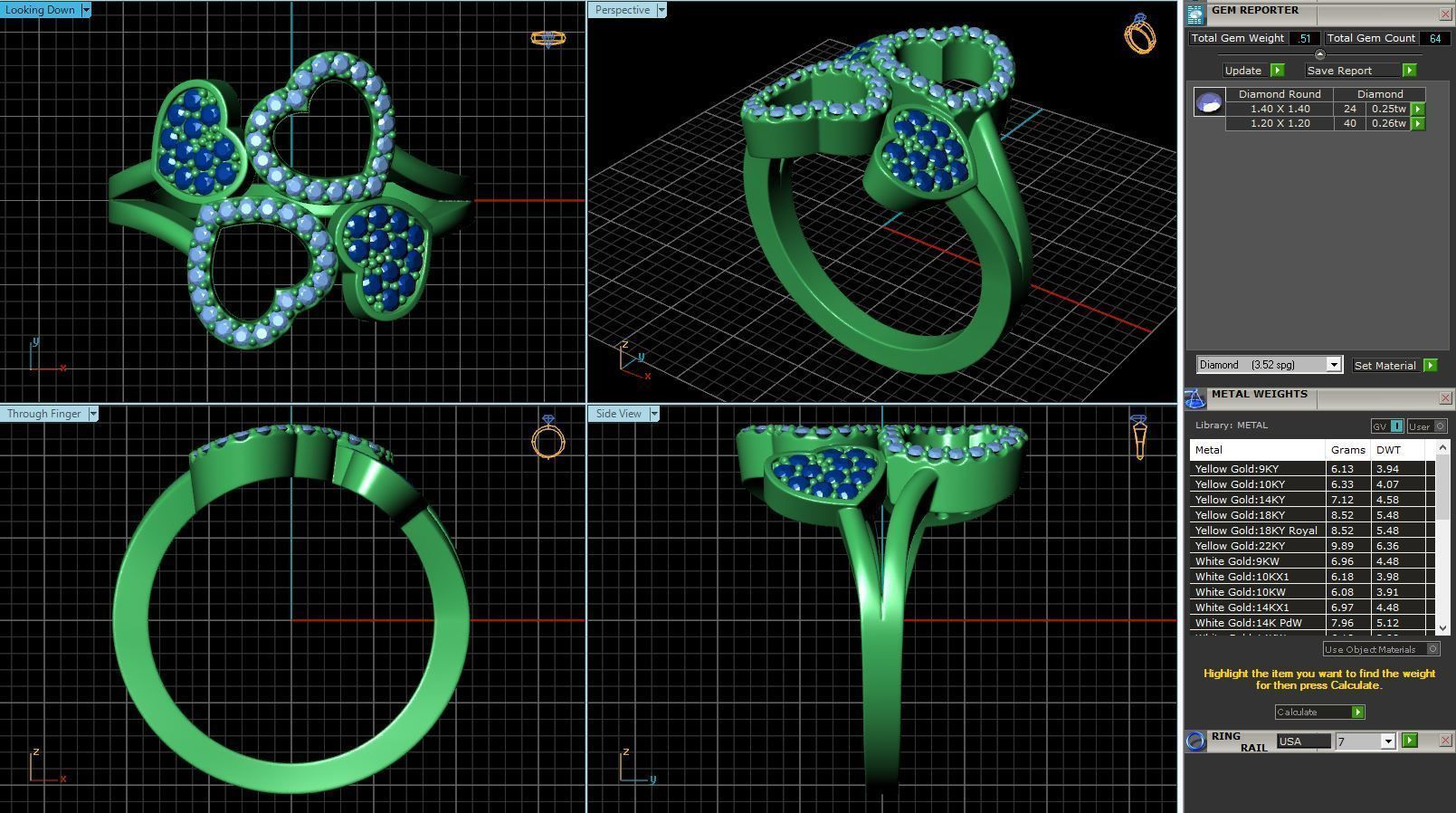Collapse Gem Reporter using the round arrow handle
The image size is (1456, 813).
1319,54
